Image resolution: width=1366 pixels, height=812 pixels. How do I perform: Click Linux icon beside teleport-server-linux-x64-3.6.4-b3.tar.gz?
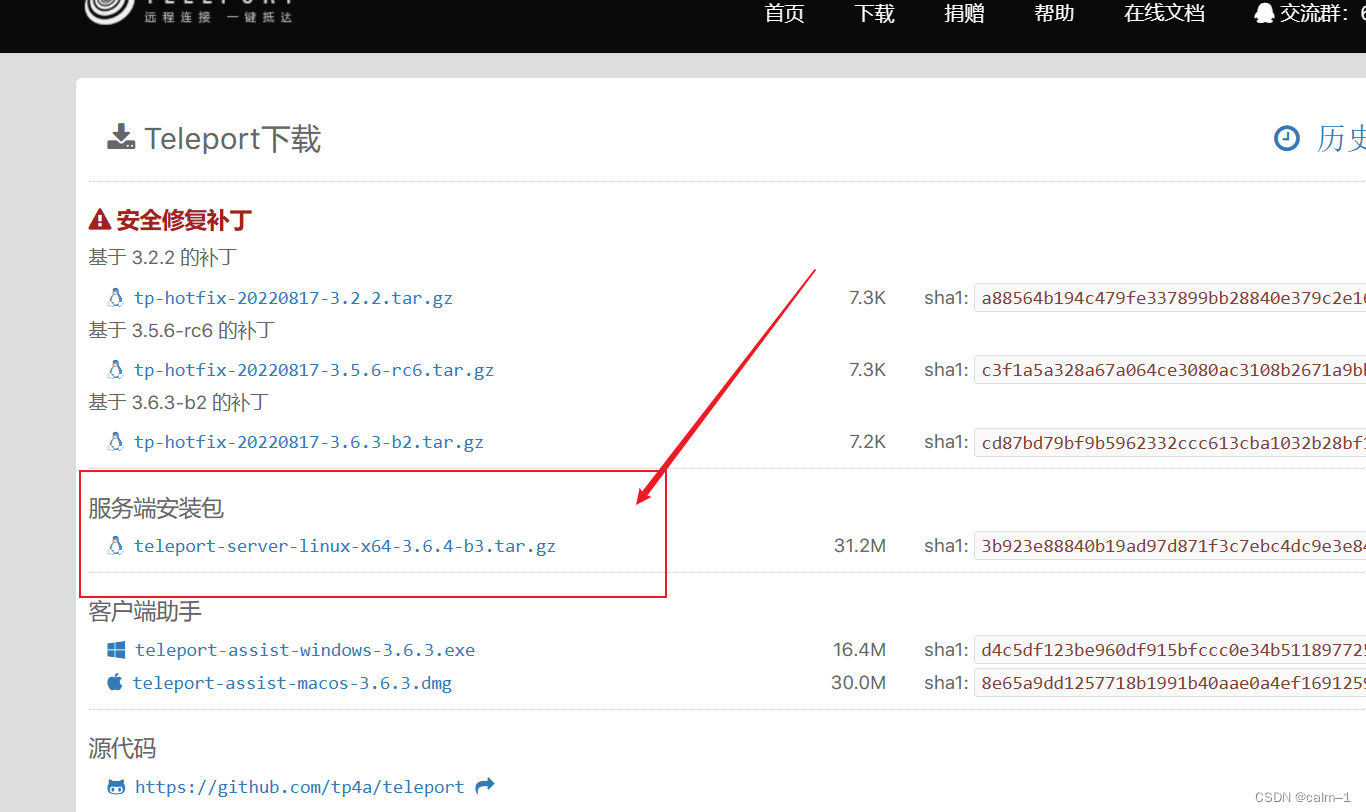[x=115, y=545]
